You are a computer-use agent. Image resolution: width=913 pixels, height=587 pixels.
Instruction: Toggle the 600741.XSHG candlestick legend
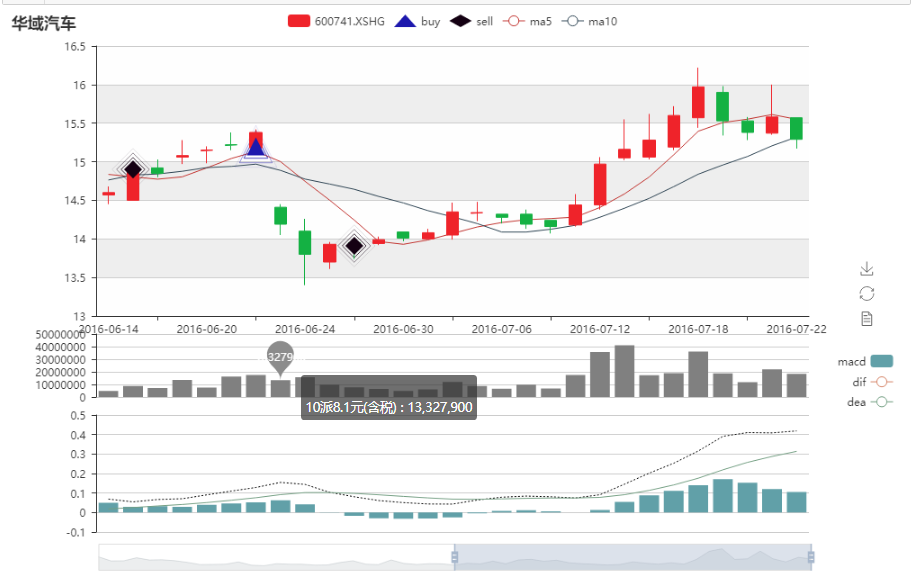pos(336,22)
